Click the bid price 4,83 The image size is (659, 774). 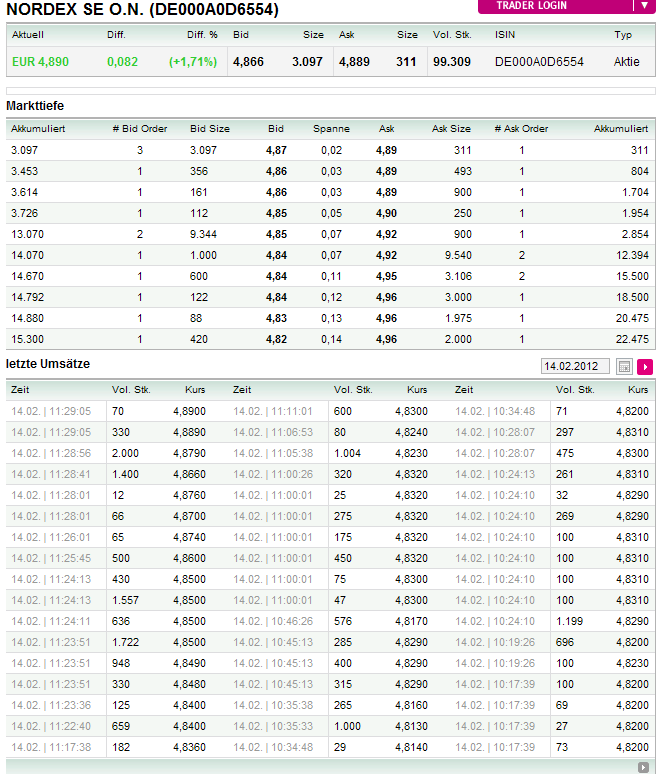click(x=276, y=318)
